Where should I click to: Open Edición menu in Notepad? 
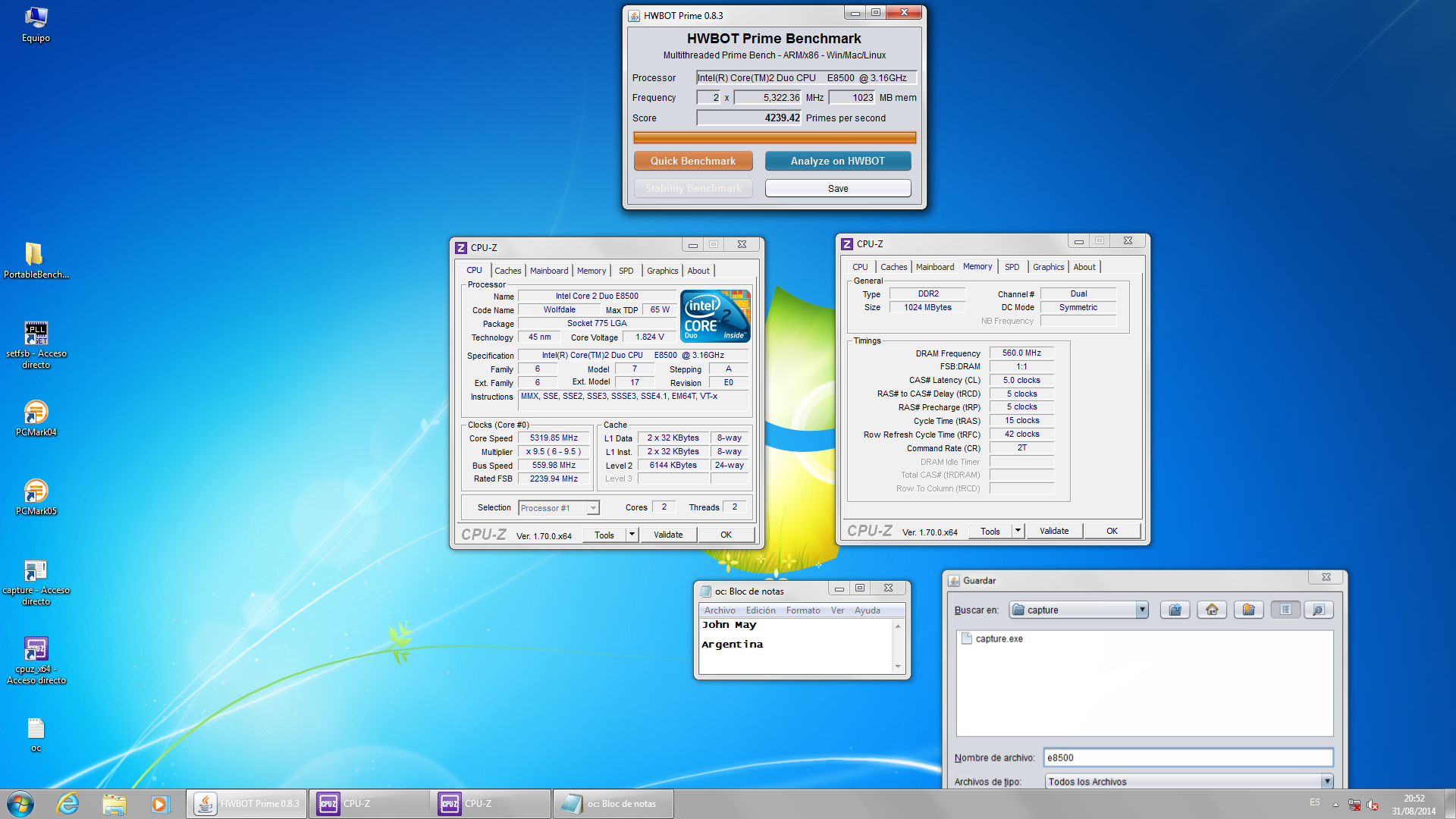coord(761,610)
